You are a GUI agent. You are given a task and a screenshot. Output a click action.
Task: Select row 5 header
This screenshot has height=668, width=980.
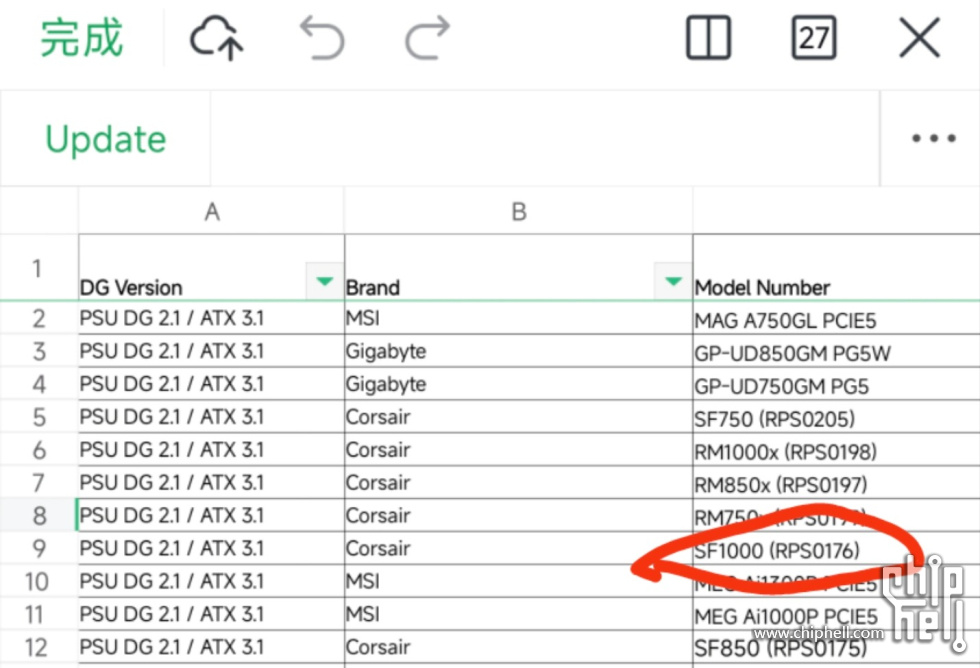click(x=39, y=417)
